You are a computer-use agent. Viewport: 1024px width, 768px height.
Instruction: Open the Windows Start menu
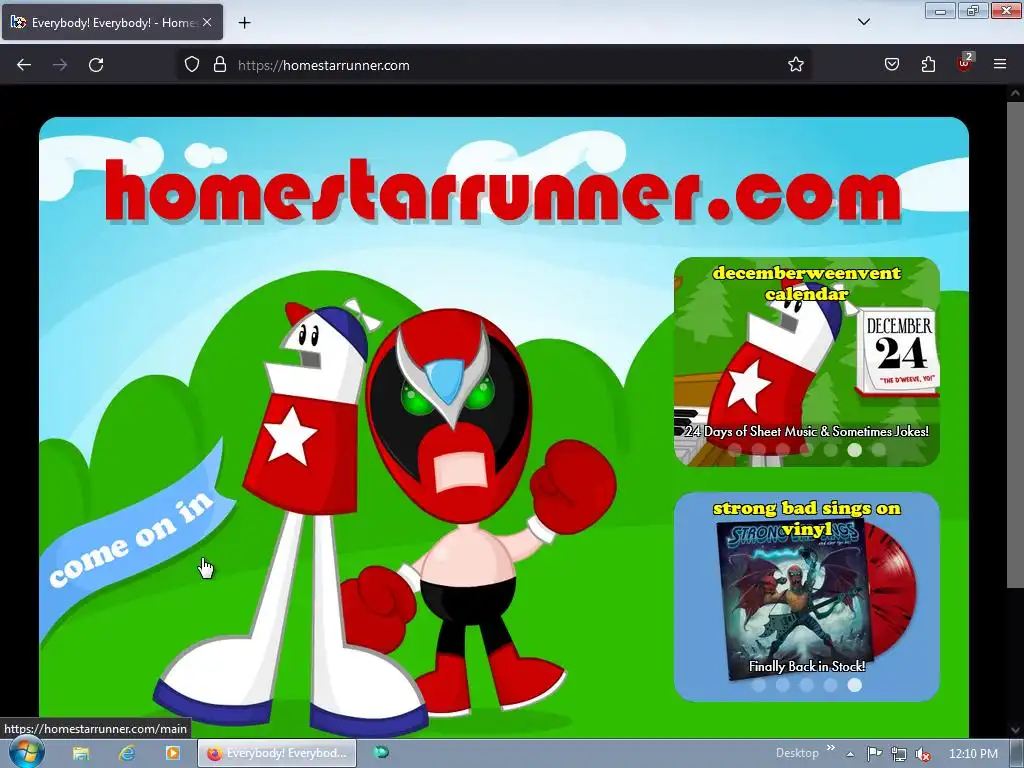tap(26, 753)
